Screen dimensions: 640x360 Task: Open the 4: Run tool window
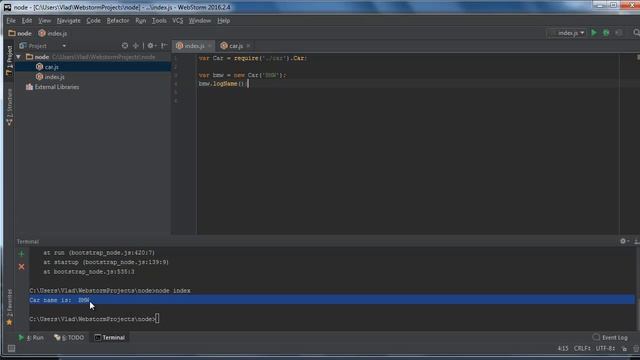tap(31, 338)
